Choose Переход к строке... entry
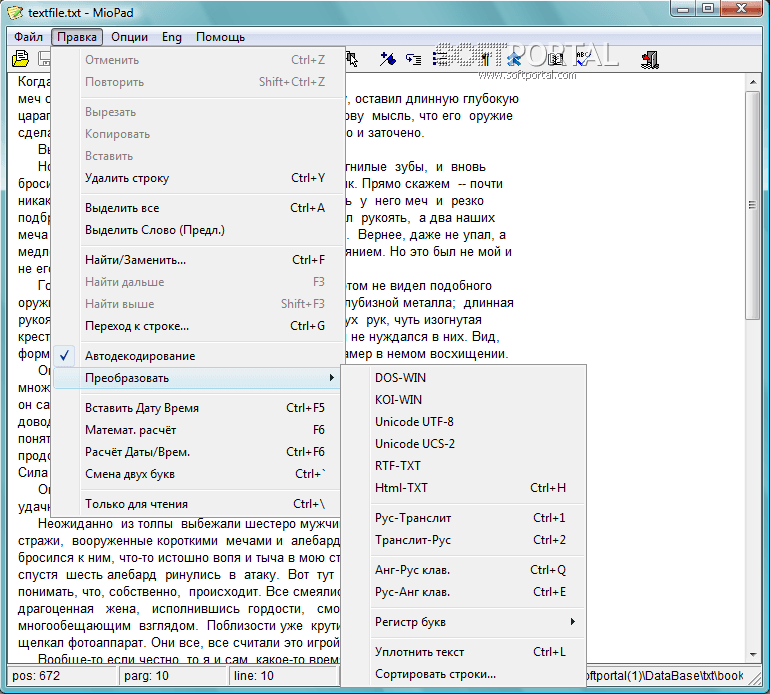This screenshot has height=694, width=770. (198, 326)
